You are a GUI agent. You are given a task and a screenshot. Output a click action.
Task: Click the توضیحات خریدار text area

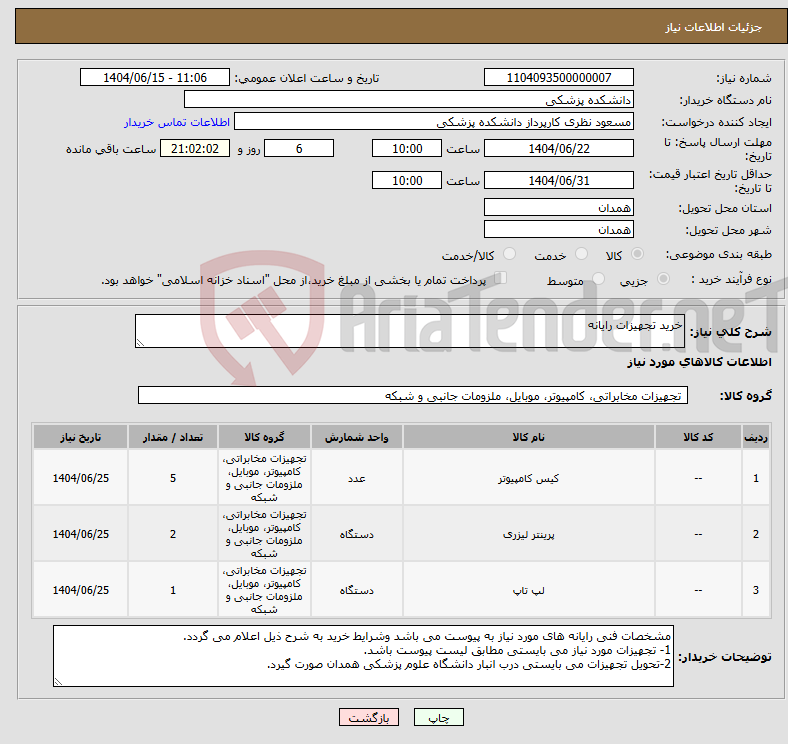tap(363, 656)
